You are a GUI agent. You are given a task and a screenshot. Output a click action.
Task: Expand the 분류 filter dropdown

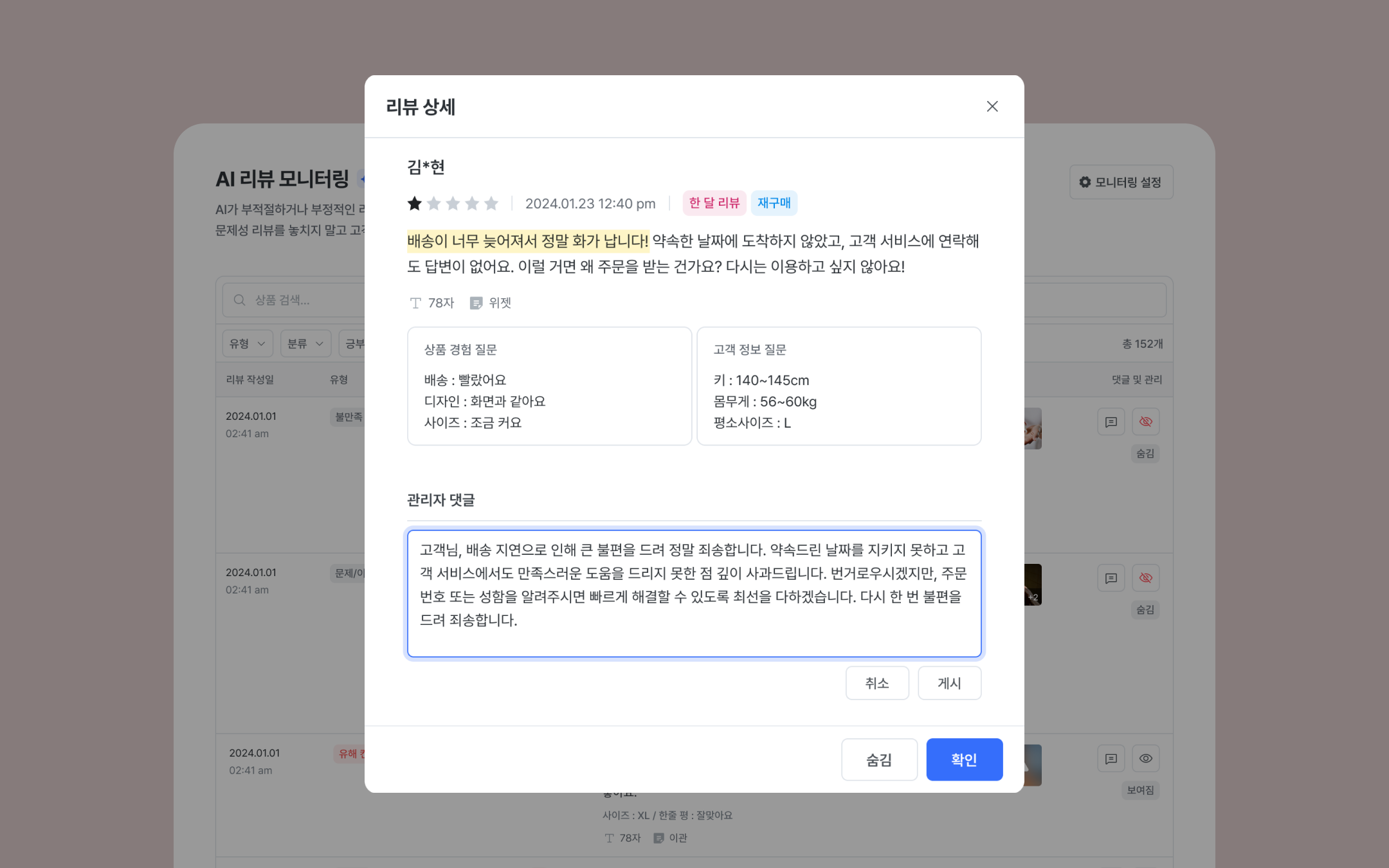click(305, 343)
